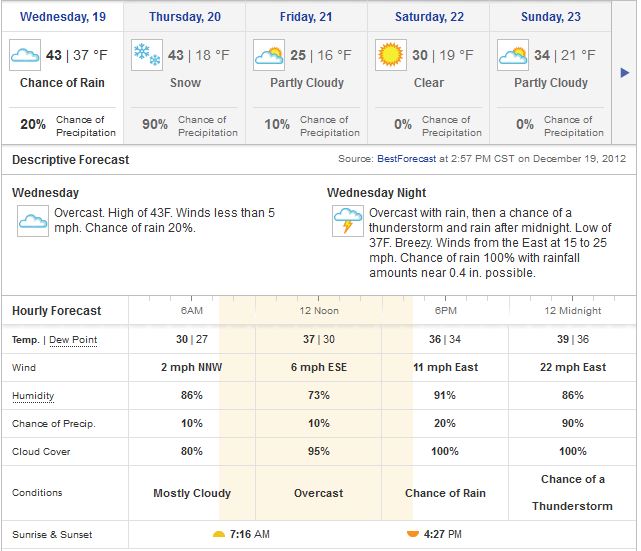Viewport: 641px width, 551px height.
Task: Open the Friday, 21 forecast tab
Action: pos(306,17)
